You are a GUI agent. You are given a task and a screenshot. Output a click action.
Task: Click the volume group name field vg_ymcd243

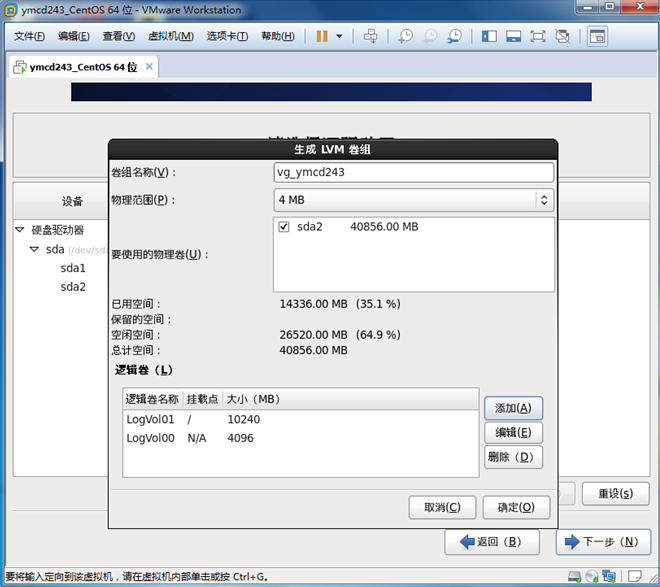tap(413, 172)
